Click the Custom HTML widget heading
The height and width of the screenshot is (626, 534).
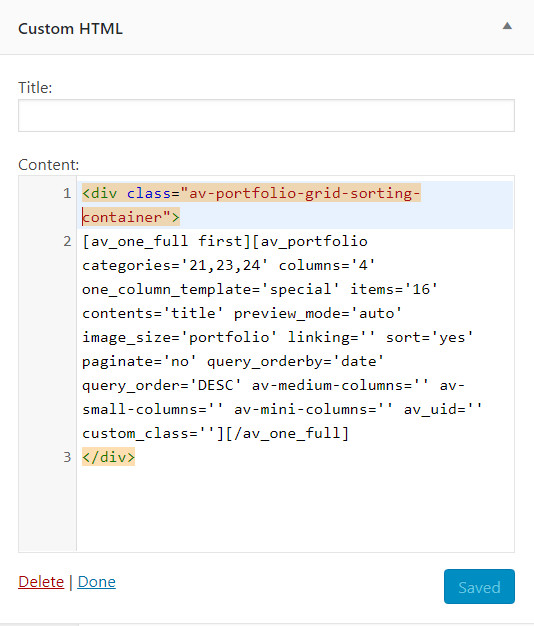(x=70, y=29)
